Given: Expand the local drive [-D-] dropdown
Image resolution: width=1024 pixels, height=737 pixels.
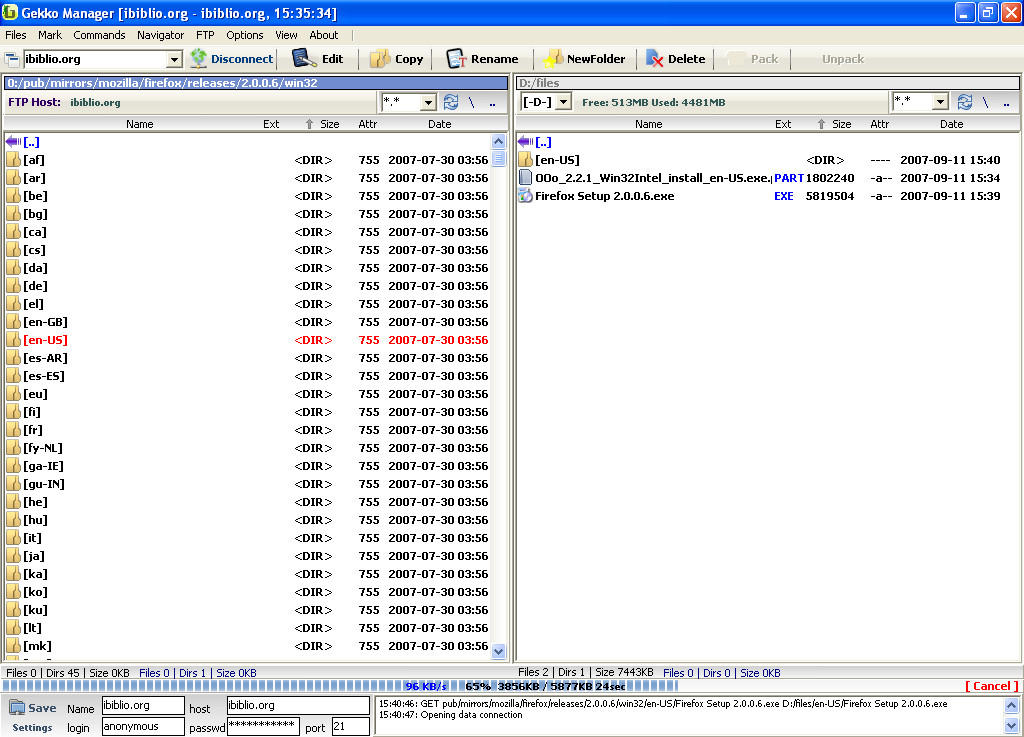Looking at the screenshot, I should coord(563,102).
